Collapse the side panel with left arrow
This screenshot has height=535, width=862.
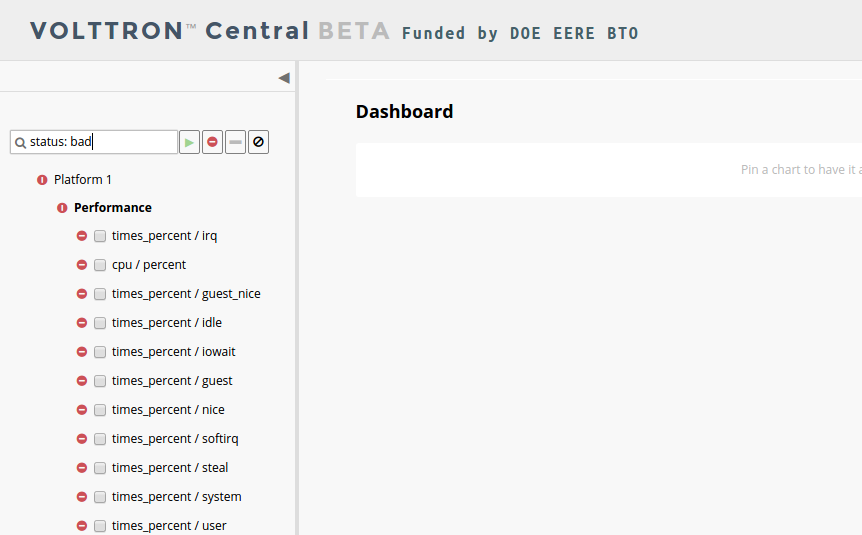coord(284,78)
